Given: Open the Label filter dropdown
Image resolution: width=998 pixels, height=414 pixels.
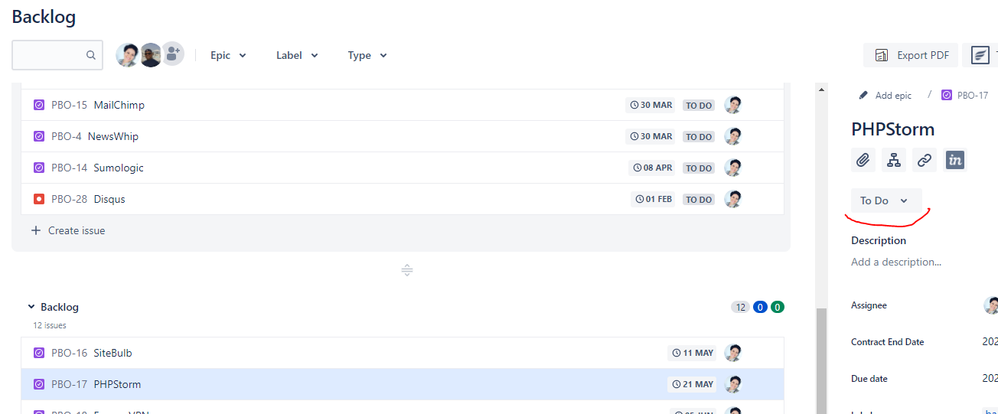Looking at the screenshot, I should click(x=297, y=55).
